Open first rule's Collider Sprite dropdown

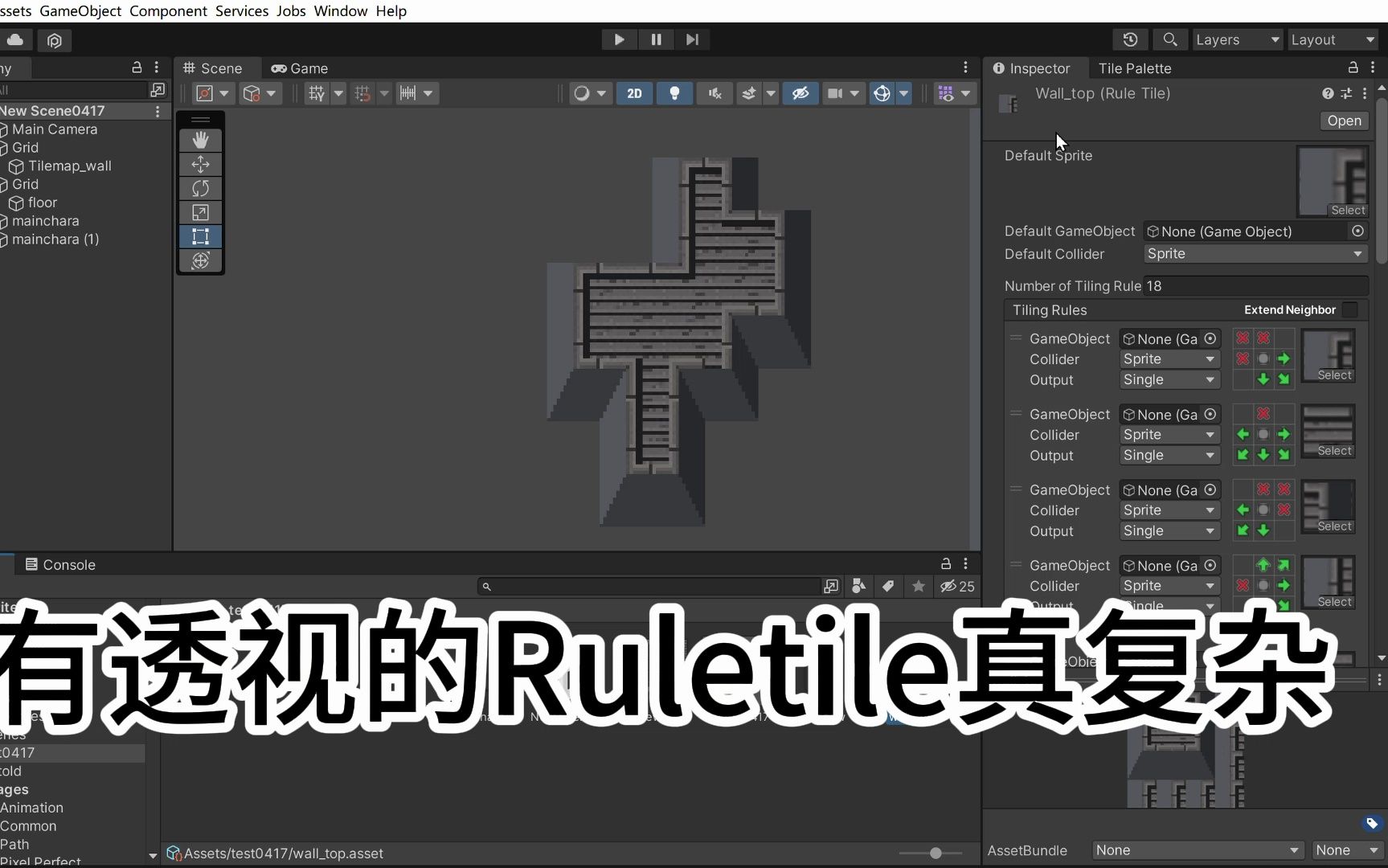click(x=1169, y=358)
